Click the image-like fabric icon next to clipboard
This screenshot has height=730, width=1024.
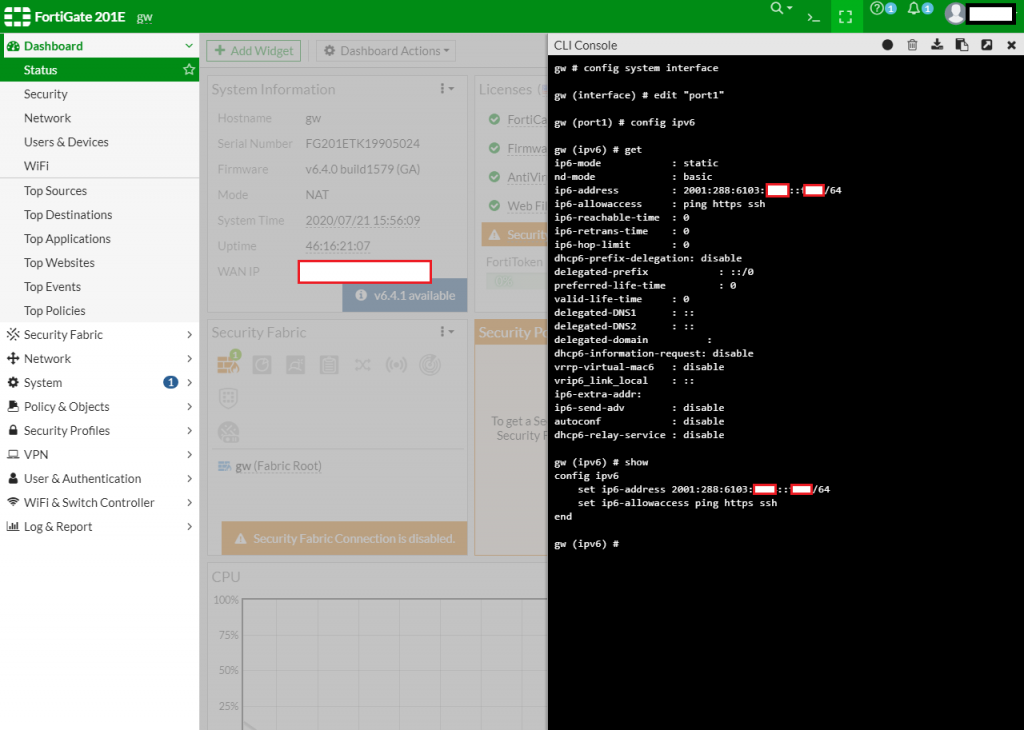(295, 364)
